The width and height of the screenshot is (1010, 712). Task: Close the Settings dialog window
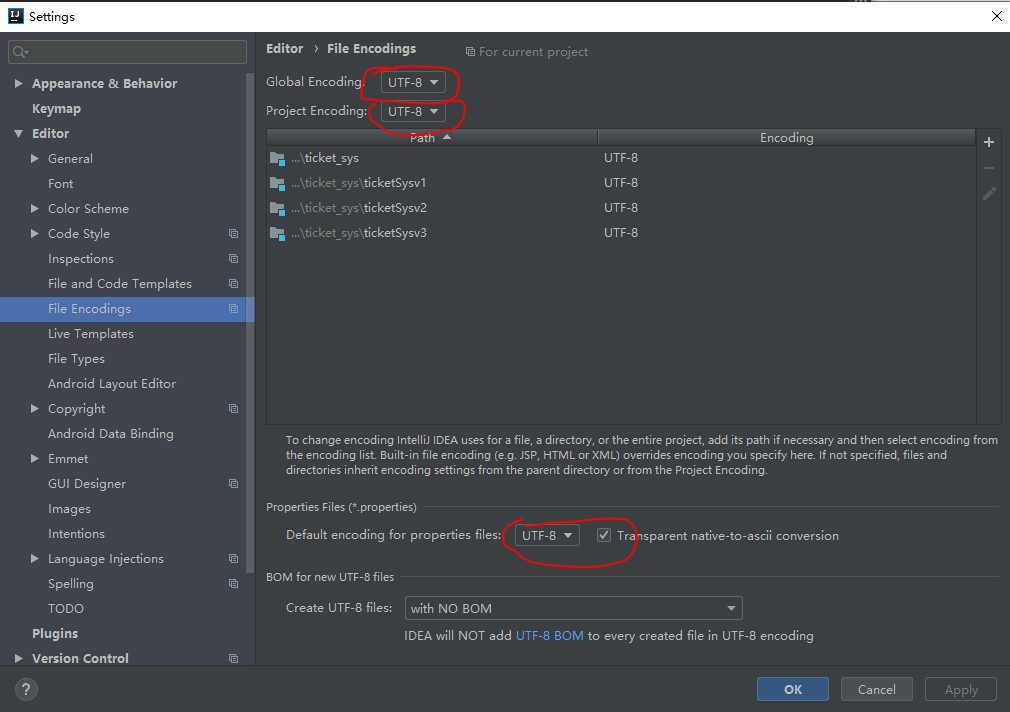(996, 16)
